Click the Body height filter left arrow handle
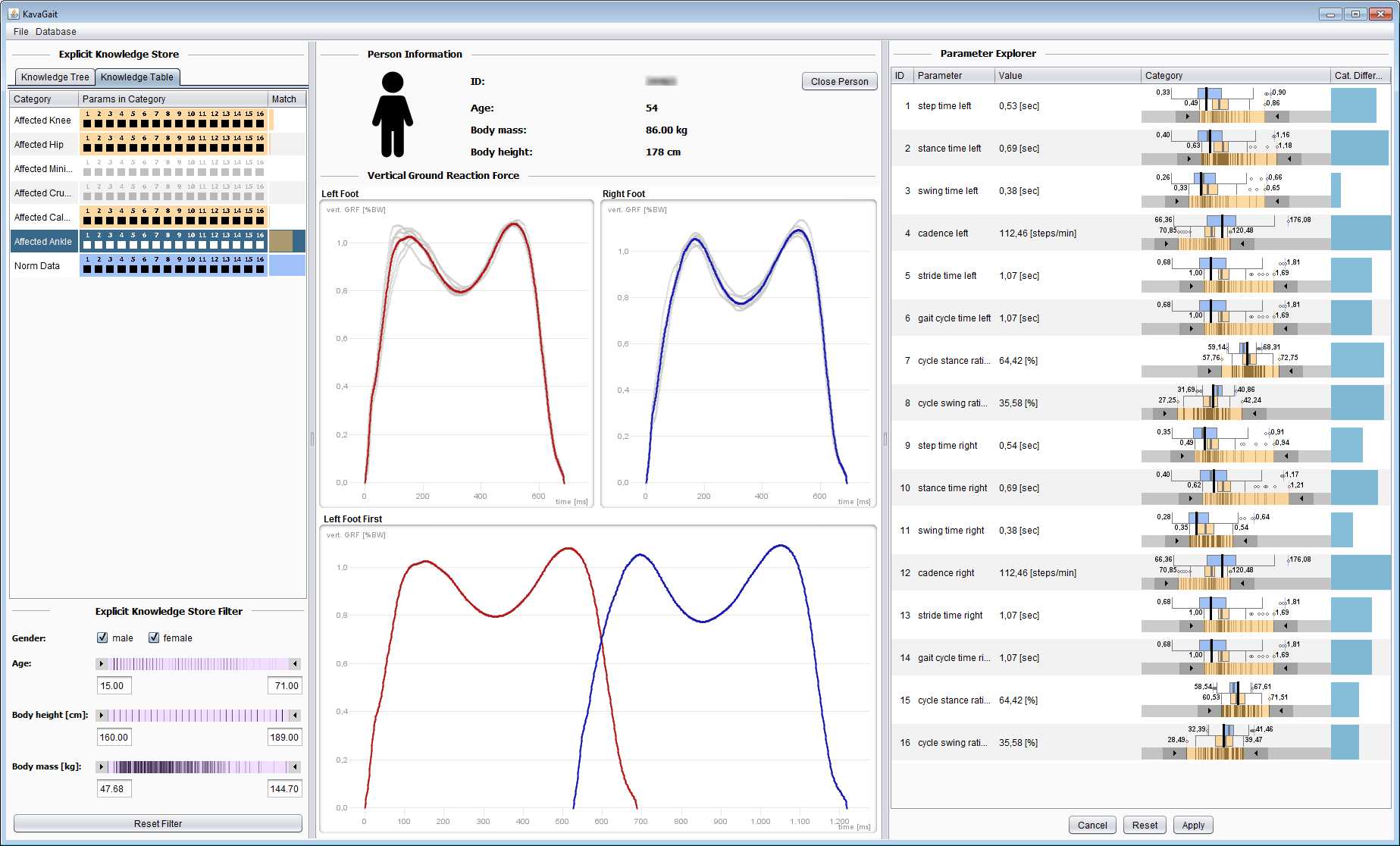 coord(102,716)
